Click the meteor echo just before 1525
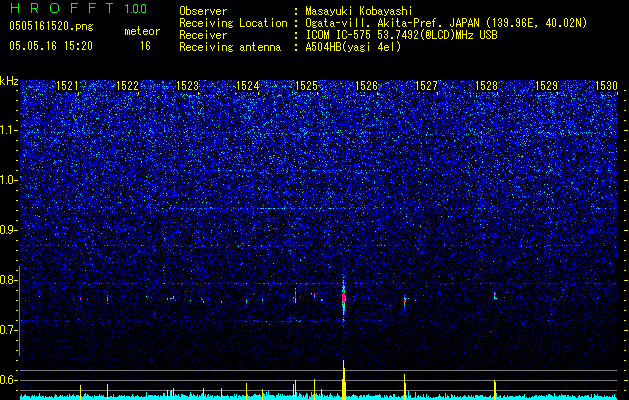The width and height of the screenshot is (629, 400). point(295,296)
